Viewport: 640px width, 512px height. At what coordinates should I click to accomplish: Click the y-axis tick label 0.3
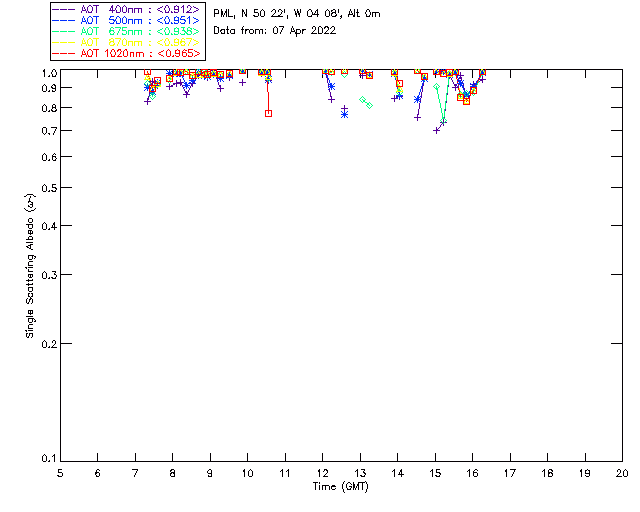click(x=49, y=275)
